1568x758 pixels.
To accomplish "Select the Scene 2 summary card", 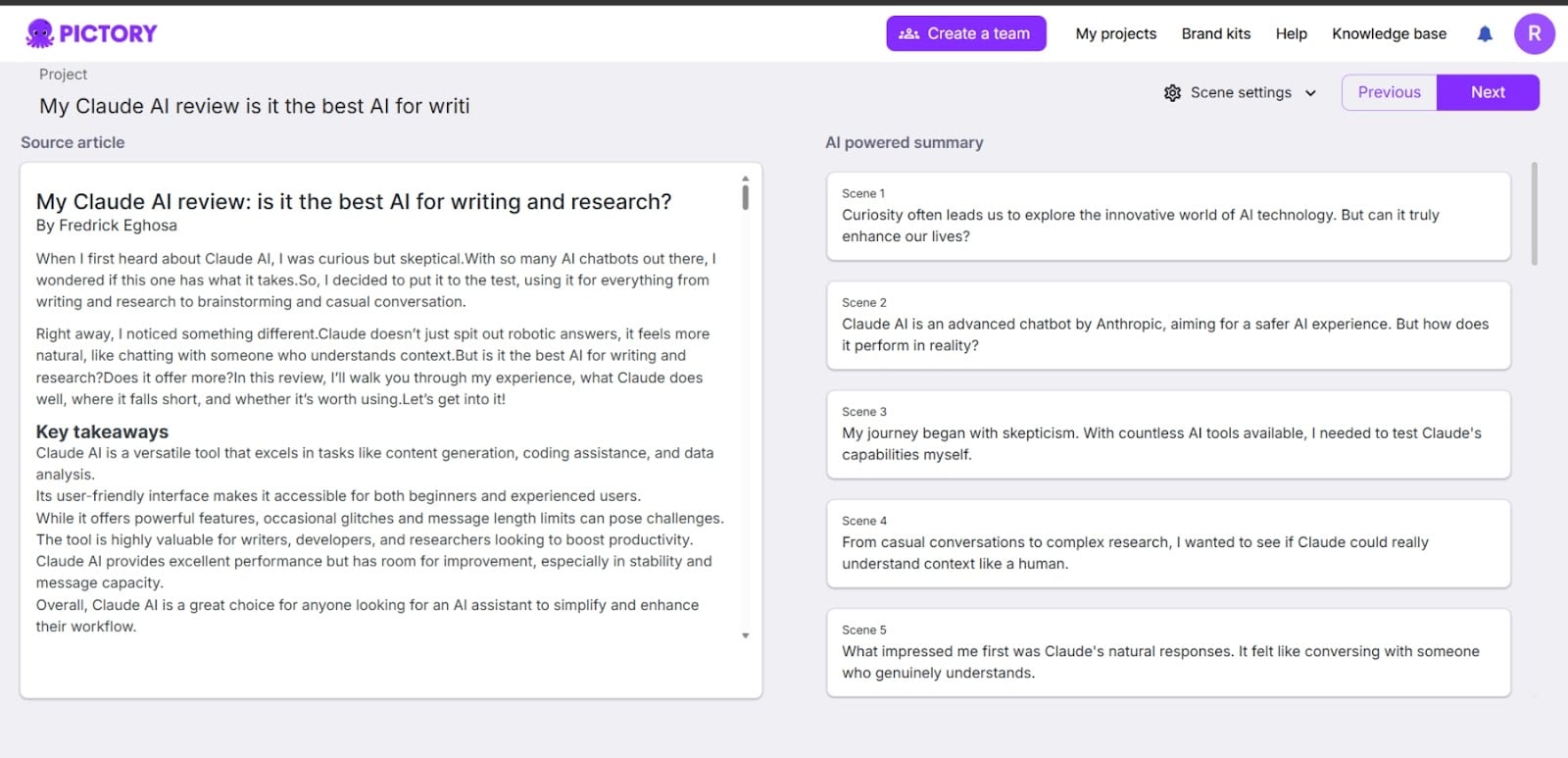I will (x=1168, y=326).
